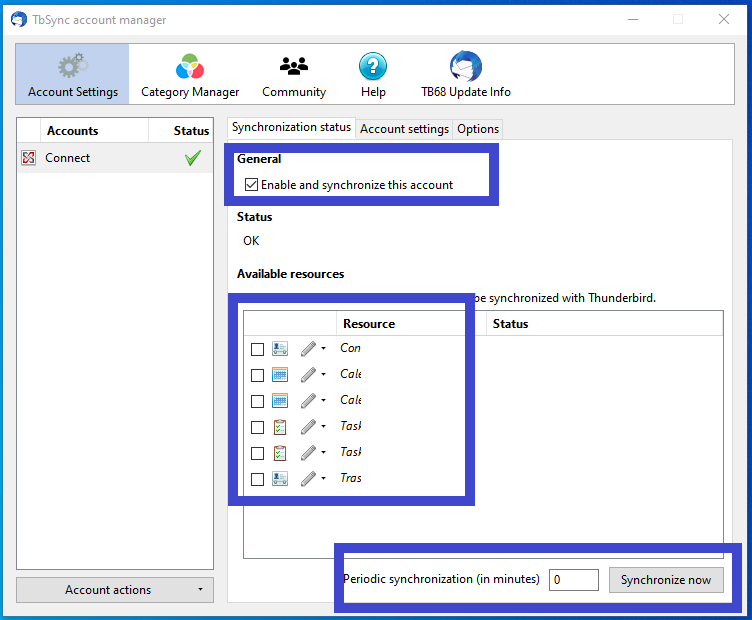This screenshot has height=620, width=752.
Task: Check the box for the first Tasl resource
Action: pos(258,427)
